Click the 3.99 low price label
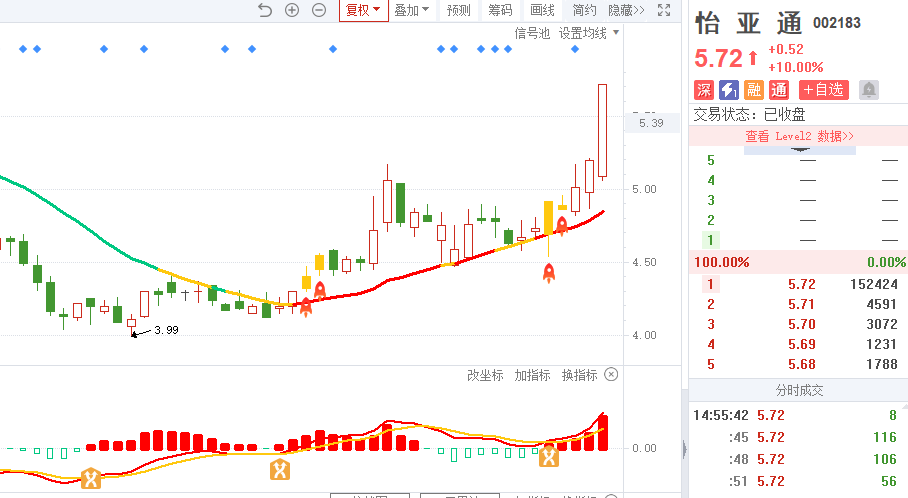Screen dimensions: 908x498 coord(166,330)
